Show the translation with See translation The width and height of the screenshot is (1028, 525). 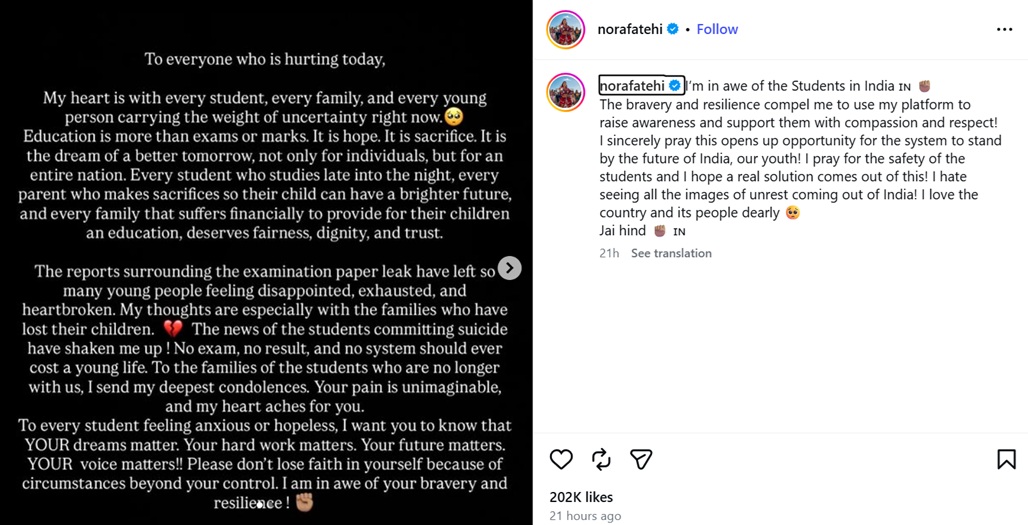pos(671,253)
